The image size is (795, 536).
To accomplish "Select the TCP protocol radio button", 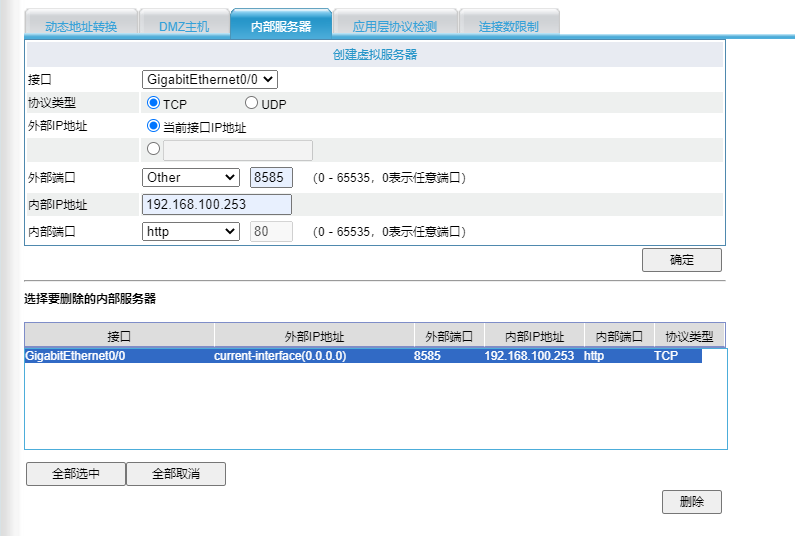I will click(x=153, y=103).
